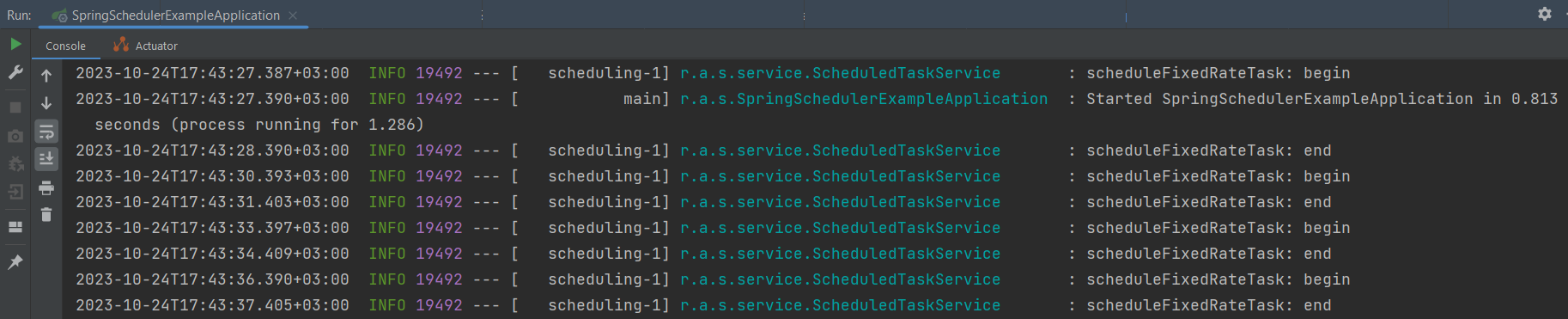This screenshot has width=1568, height=319.
Task: Click ScheduledTaskService logger on the 17:43:28.390 row
Action: click(841, 150)
